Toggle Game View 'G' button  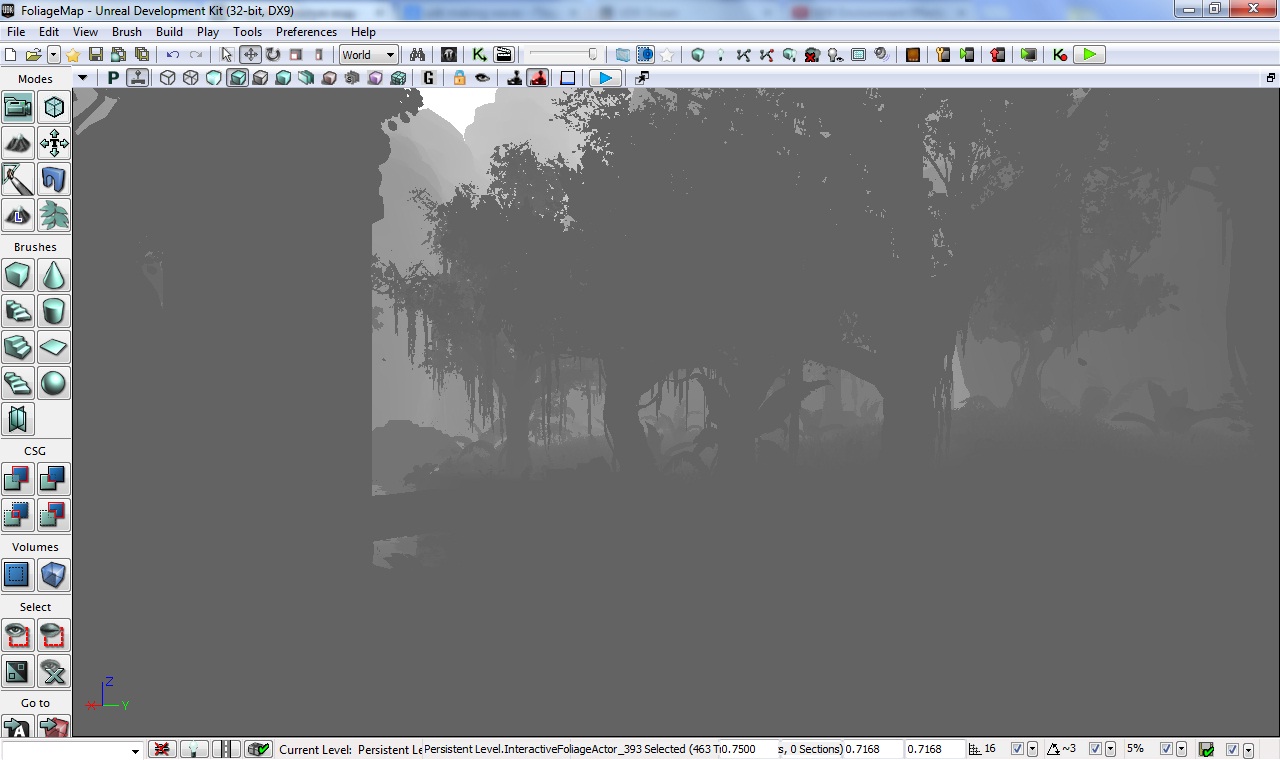click(x=429, y=78)
